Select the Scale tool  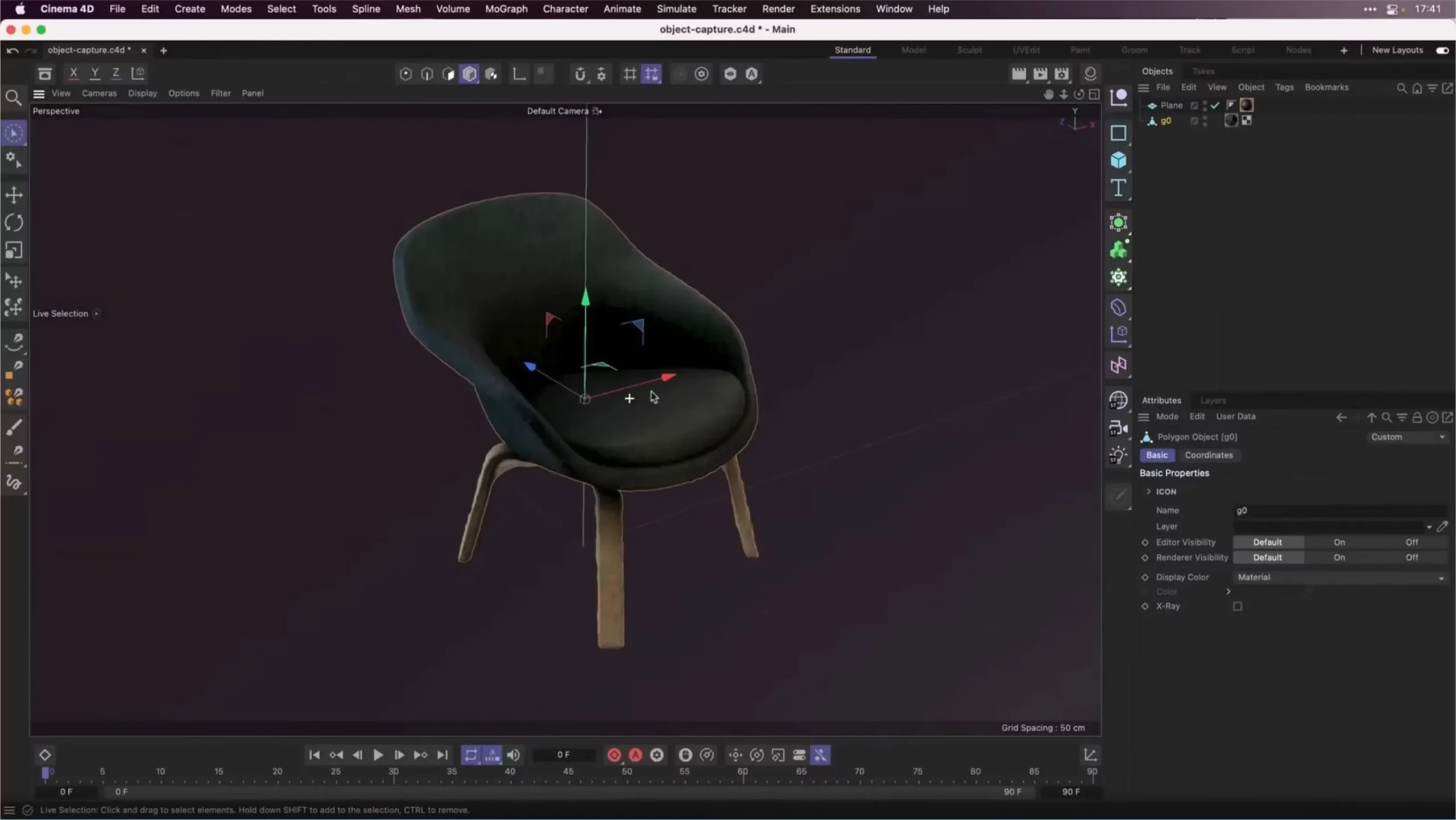tap(14, 250)
